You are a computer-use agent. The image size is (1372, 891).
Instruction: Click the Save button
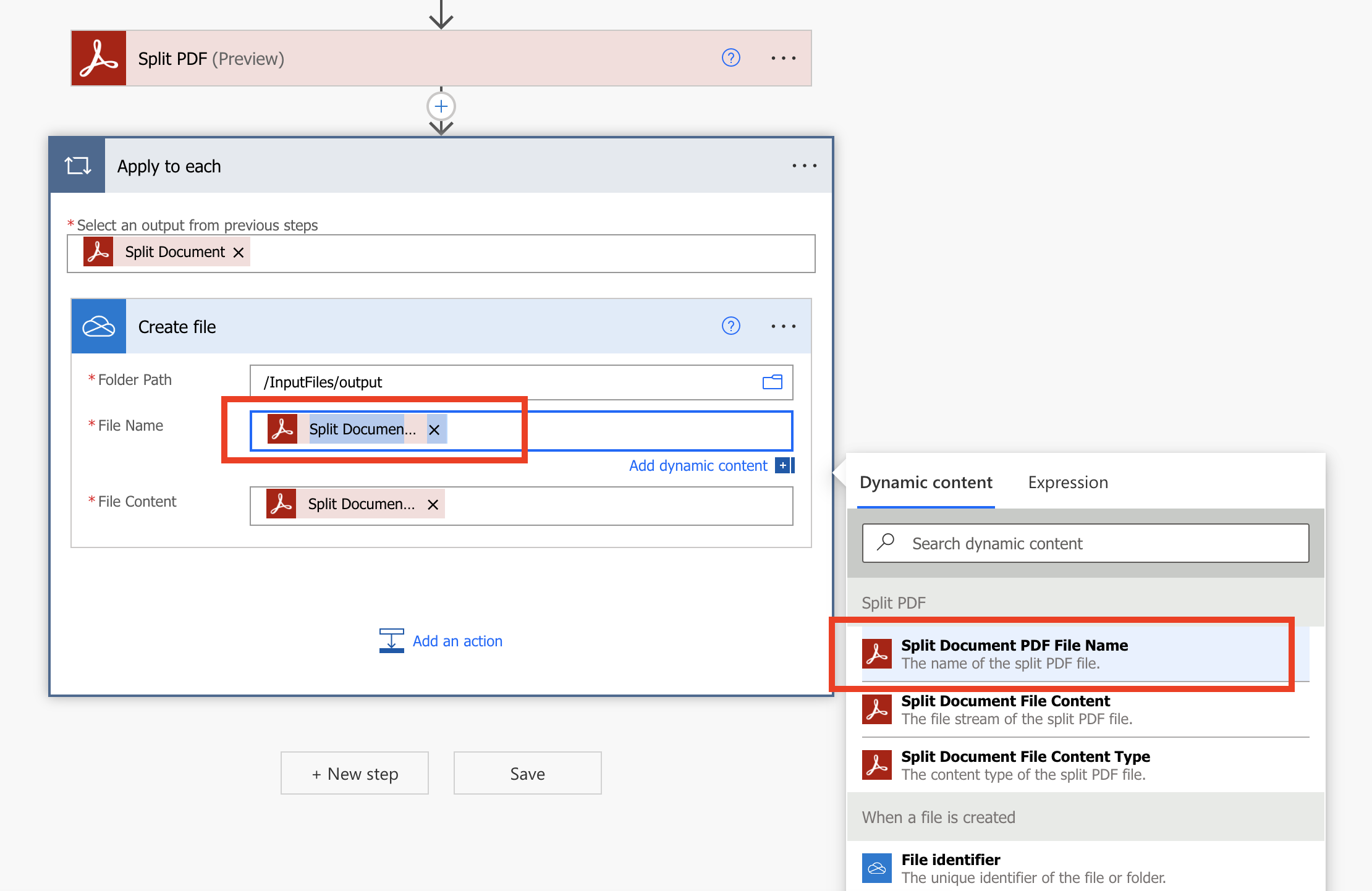(x=527, y=773)
